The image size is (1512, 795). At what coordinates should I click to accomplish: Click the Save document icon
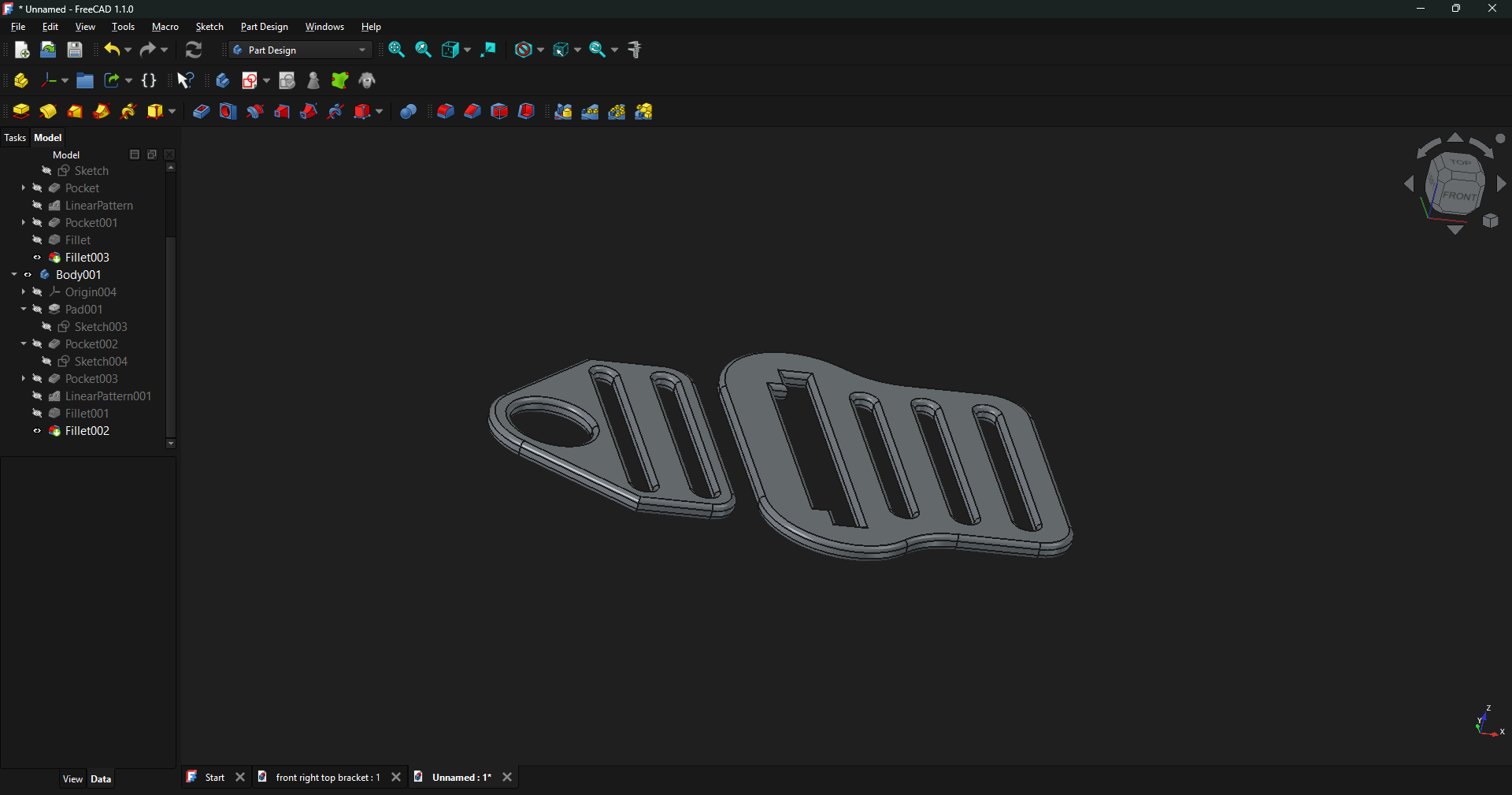point(75,50)
